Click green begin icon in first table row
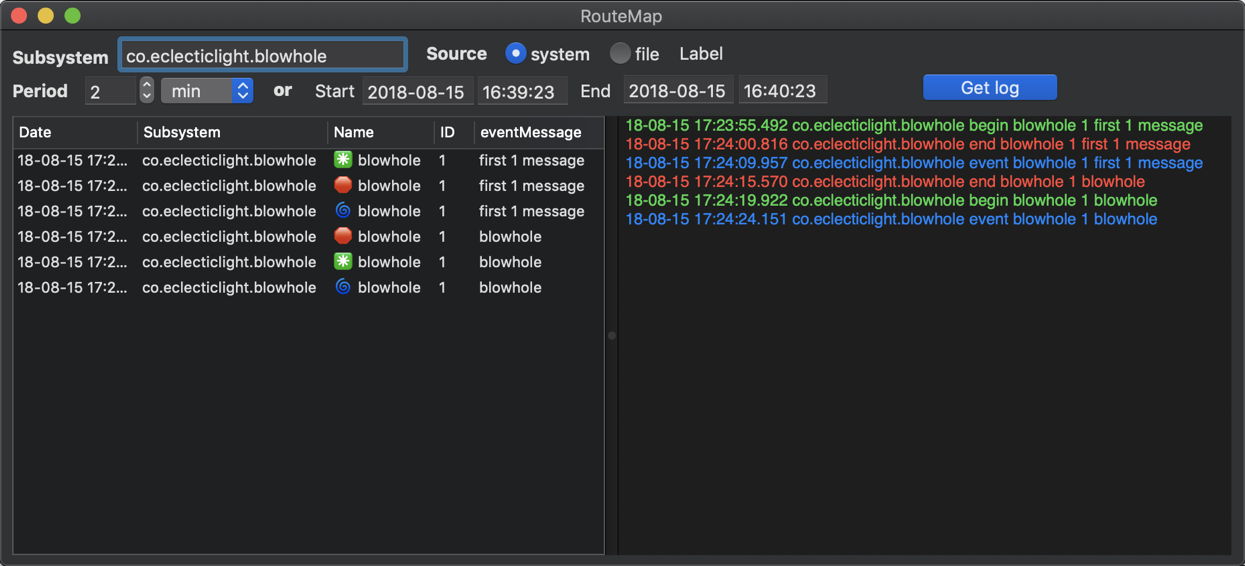Image resolution: width=1245 pixels, height=566 pixels. point(343,160)
